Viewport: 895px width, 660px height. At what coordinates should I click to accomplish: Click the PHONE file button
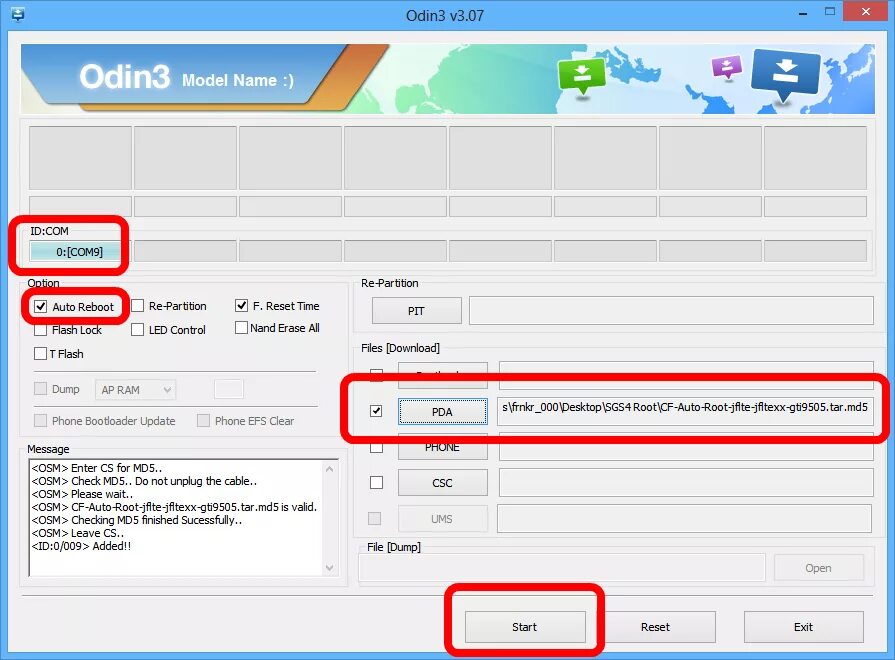(442, 447)
